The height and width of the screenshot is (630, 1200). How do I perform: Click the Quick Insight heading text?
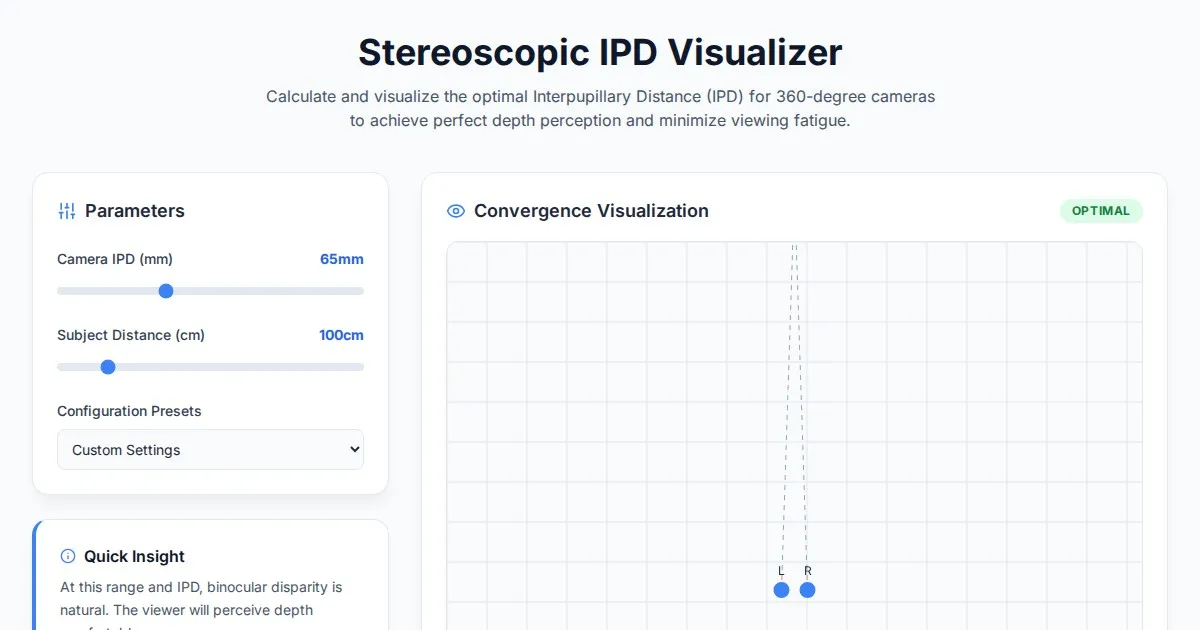[x=134, y=556]
